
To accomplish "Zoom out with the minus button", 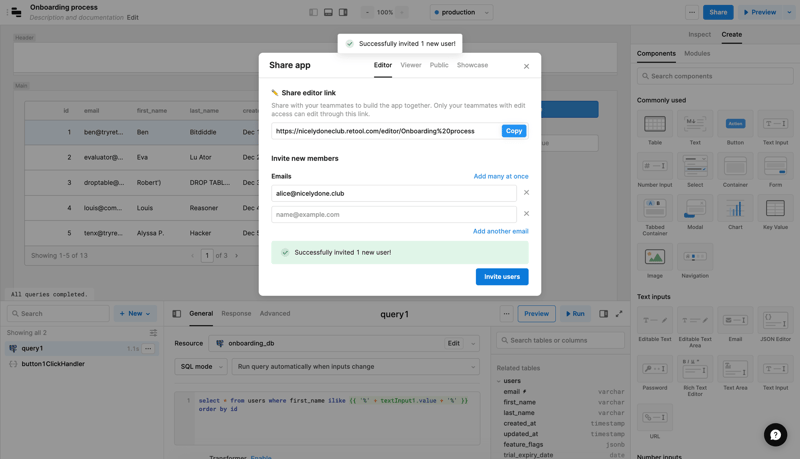I will pos(367,12).
